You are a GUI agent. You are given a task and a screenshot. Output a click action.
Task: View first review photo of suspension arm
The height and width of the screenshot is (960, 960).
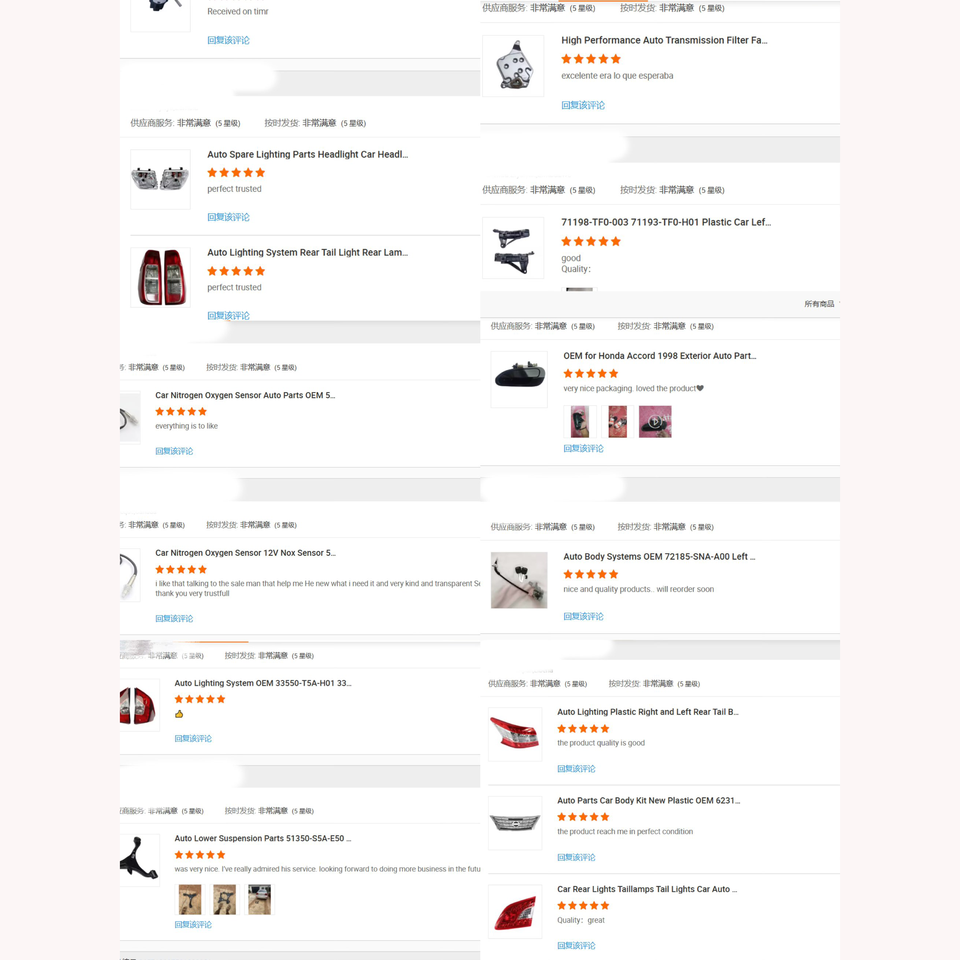[x=190, y=900]
